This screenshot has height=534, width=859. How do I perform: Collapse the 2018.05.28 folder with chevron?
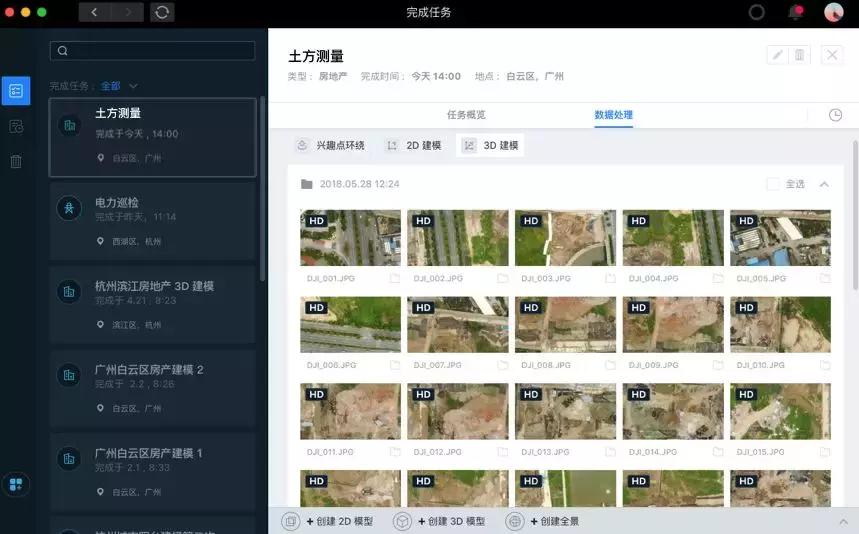824,184
